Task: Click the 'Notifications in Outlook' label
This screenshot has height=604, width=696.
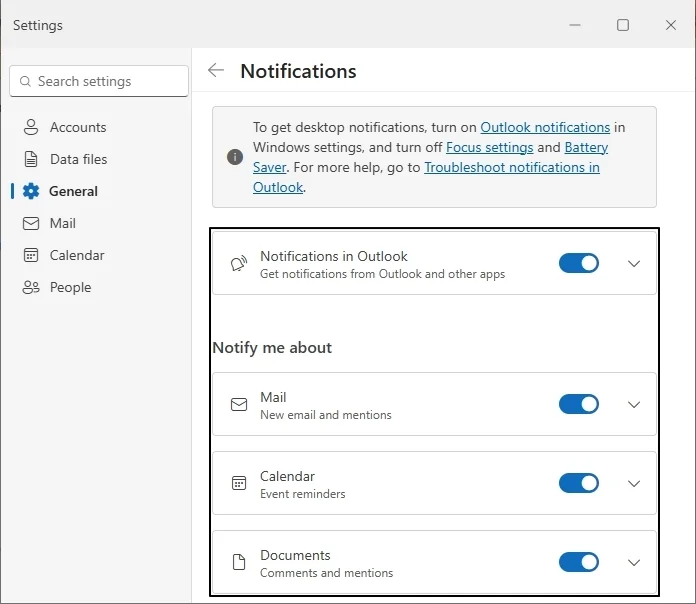Action: coord(333,256)
